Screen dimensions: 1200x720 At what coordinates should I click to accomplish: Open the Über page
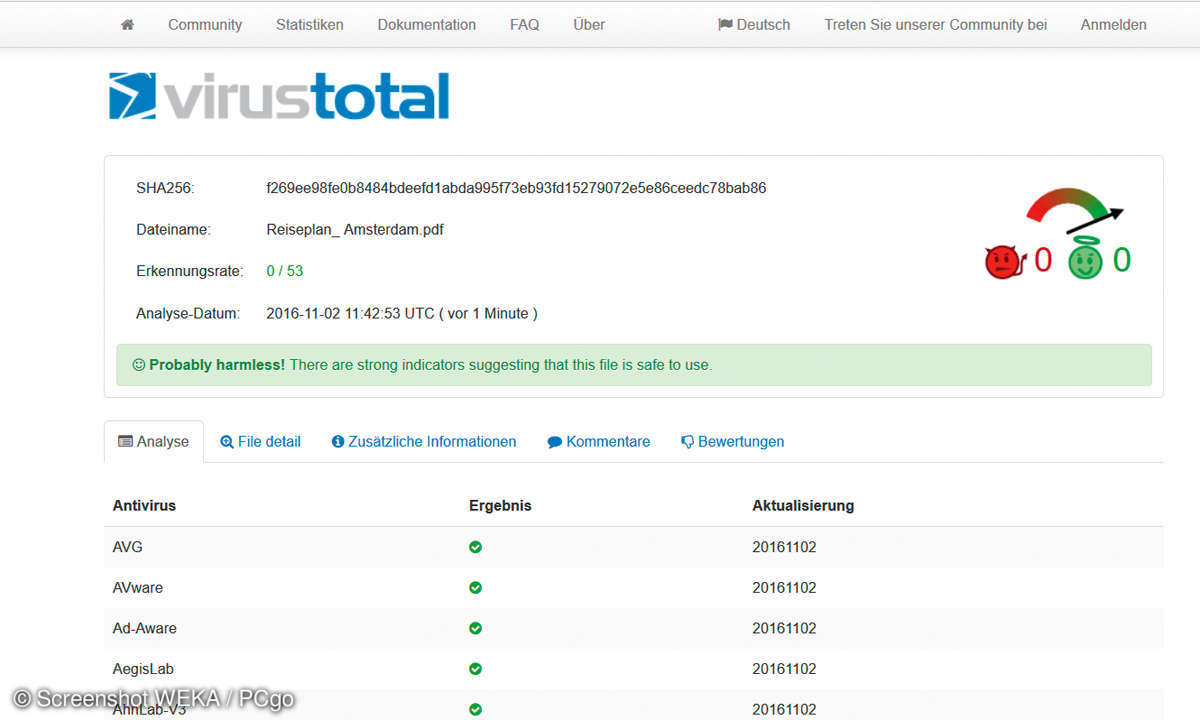pyautogui.click(x=589, y=25)
